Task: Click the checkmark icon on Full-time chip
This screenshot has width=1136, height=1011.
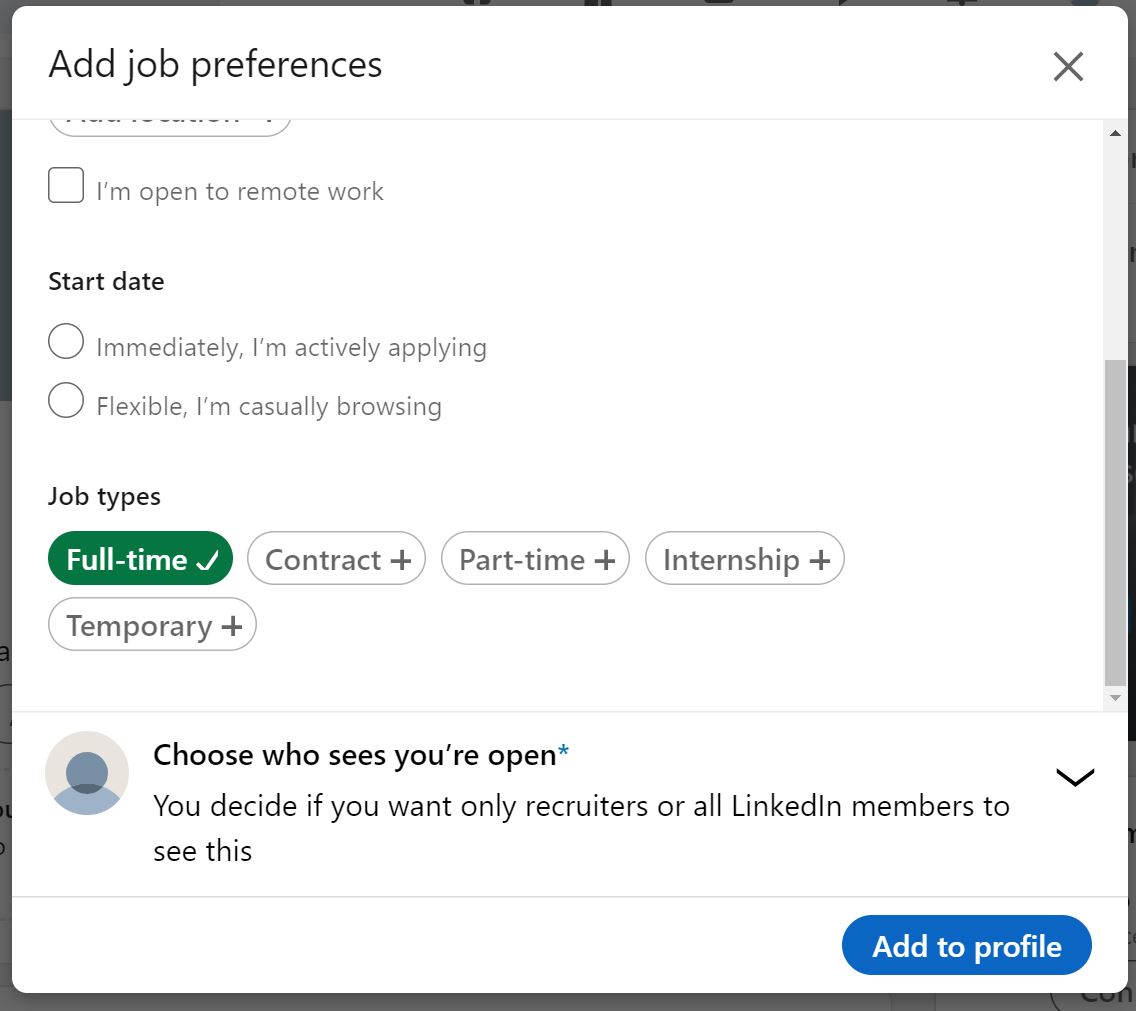Action: 207,561
